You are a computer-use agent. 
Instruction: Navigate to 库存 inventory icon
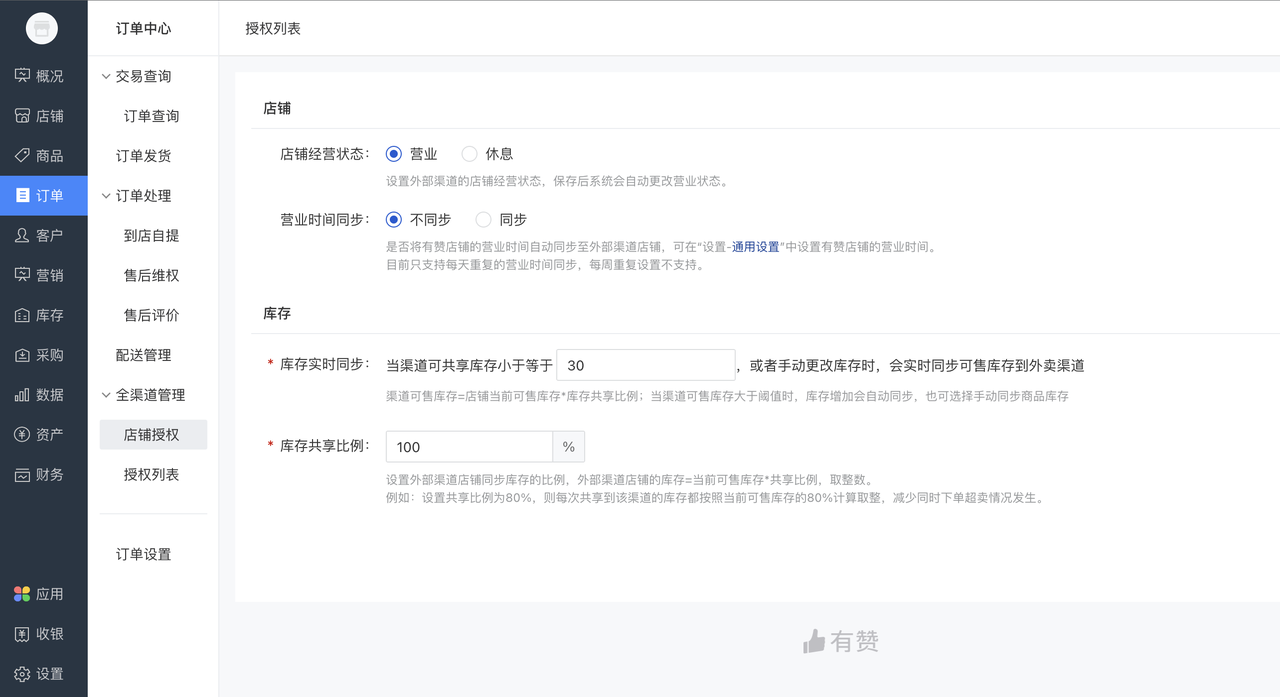click(22, 315)
